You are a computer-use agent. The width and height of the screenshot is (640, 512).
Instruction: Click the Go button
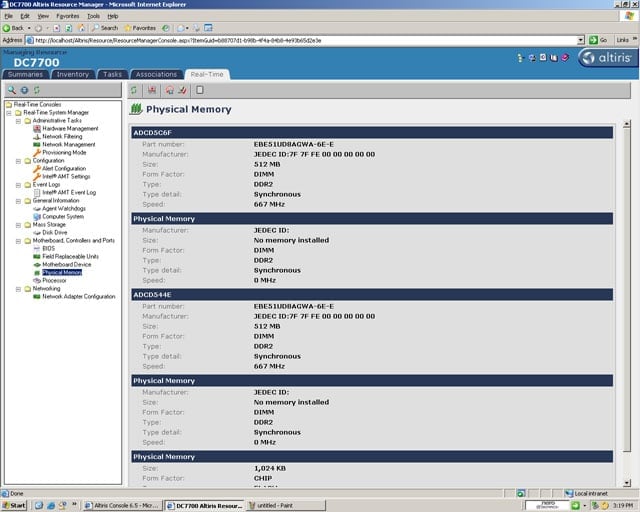[x=598, y=40]
